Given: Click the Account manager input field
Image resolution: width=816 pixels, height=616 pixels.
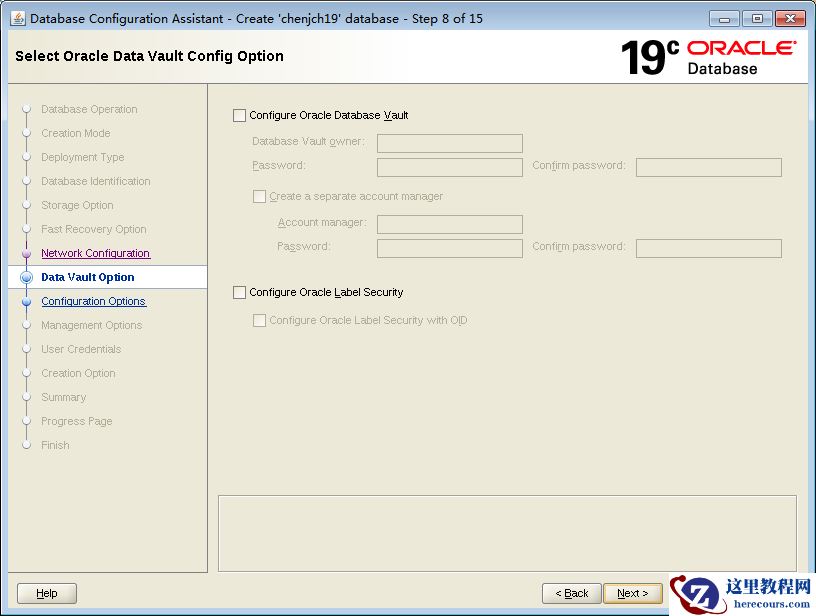Looking at the screenshot, I should click(x=450, y=224).
